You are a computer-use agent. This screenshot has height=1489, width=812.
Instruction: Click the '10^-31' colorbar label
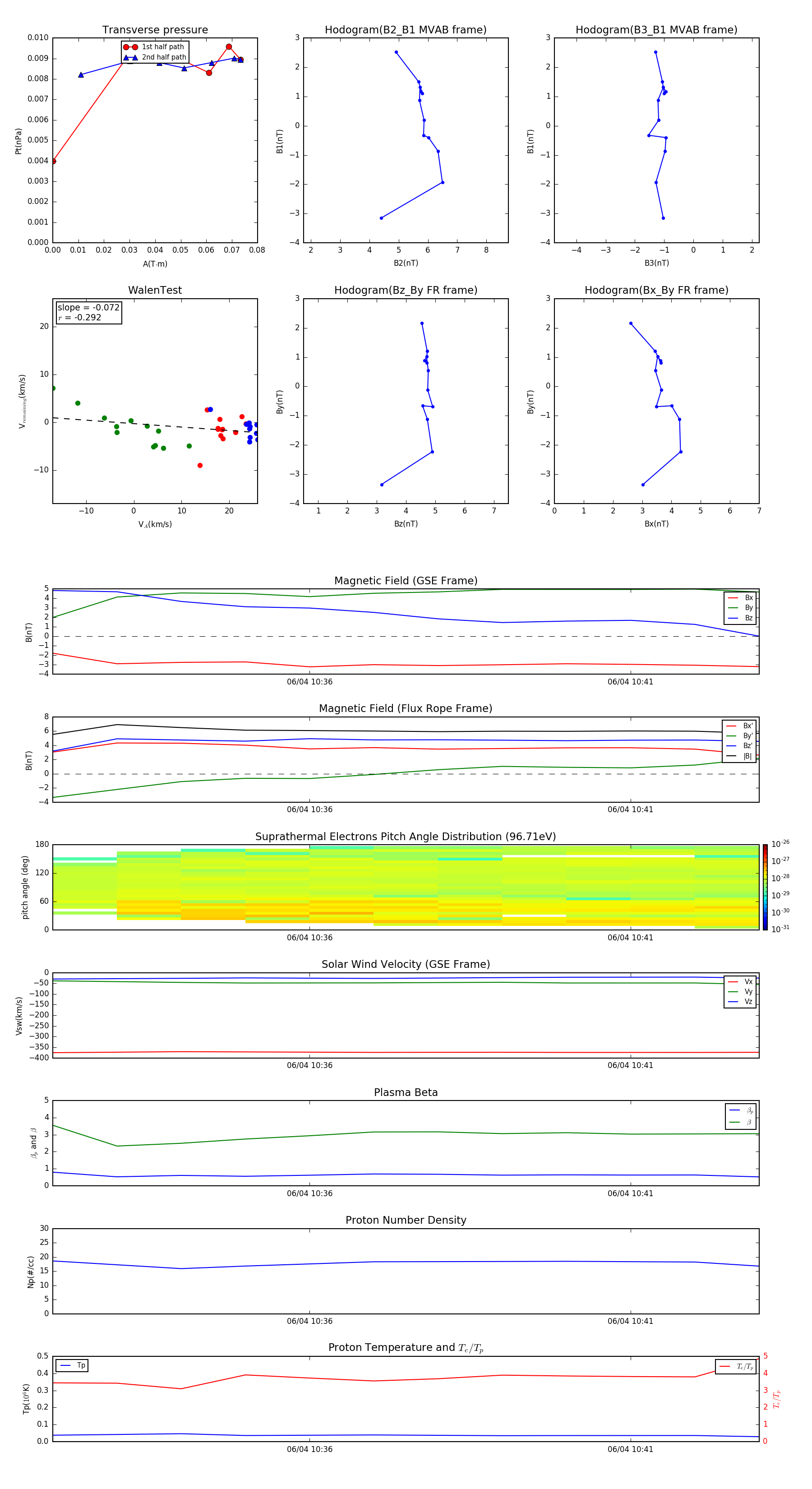(780, 929)
